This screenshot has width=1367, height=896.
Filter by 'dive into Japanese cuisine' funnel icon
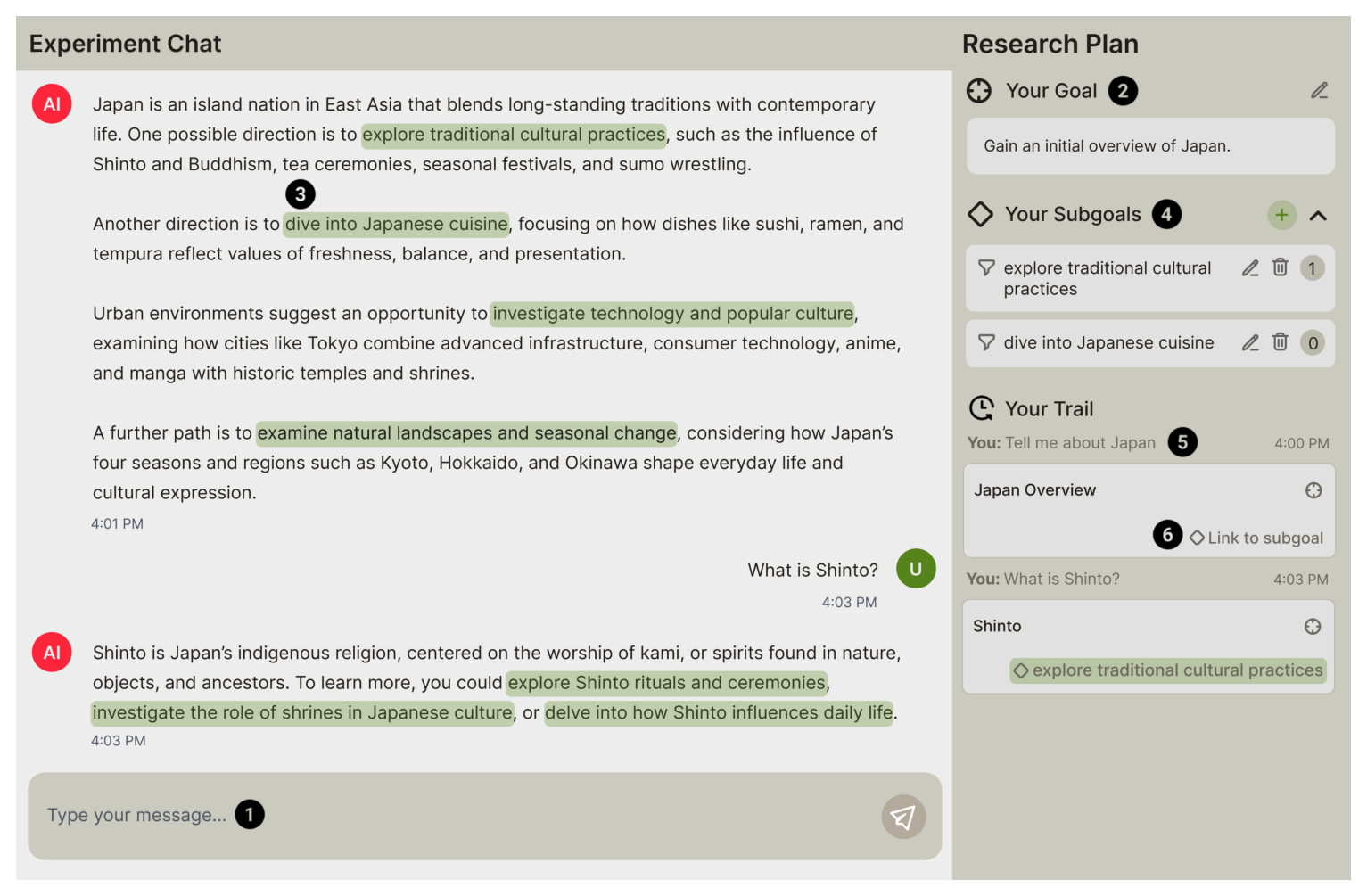point(986,342)
